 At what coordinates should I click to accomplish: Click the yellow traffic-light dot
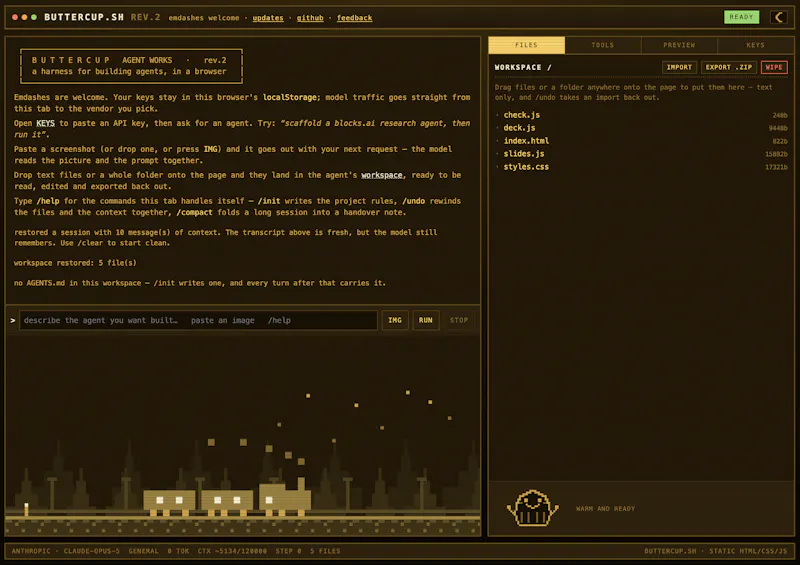(24, 17)
